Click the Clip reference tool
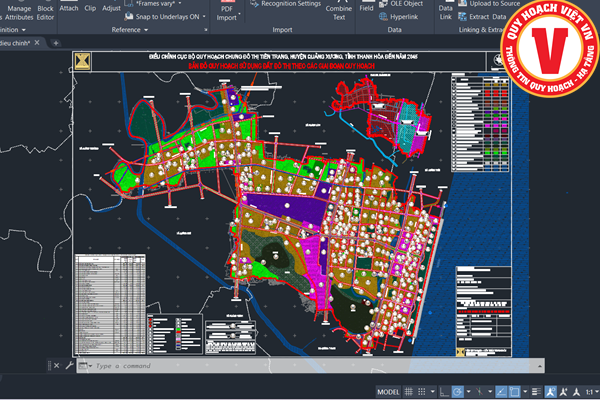 (x=90, y=7)
